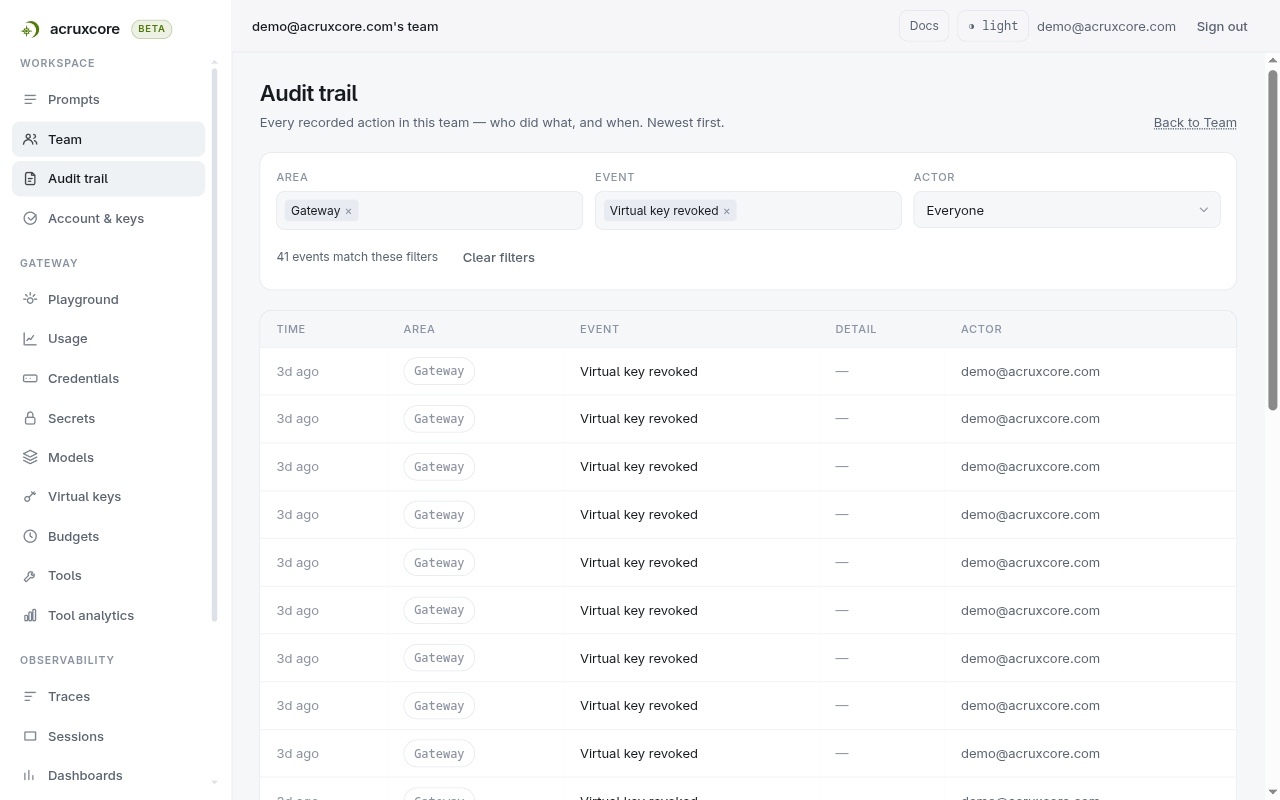Click the Models layers icon
The image size is (1280, 800).
(30, 457)
